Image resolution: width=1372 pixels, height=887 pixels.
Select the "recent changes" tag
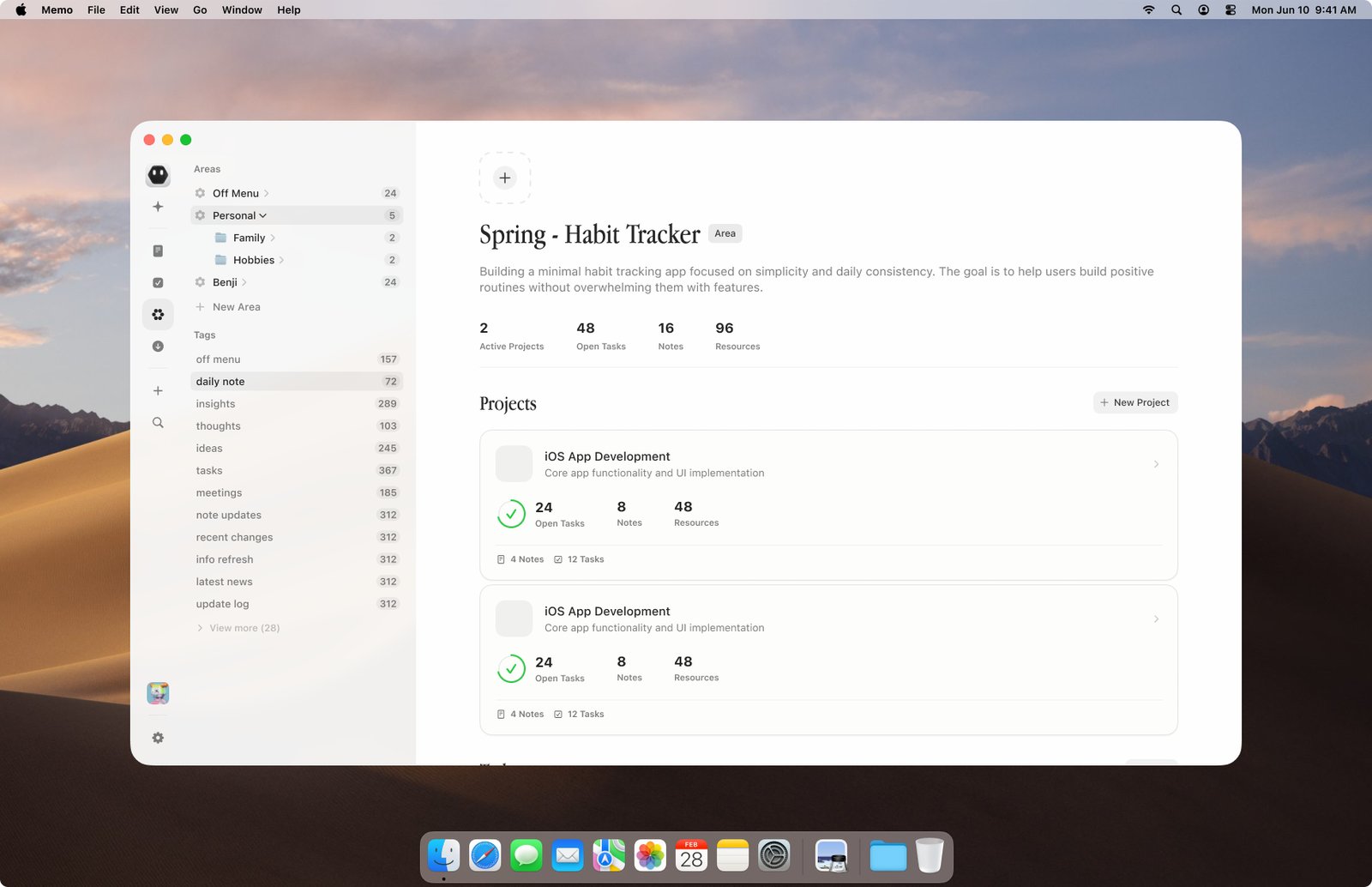point(297,538)
